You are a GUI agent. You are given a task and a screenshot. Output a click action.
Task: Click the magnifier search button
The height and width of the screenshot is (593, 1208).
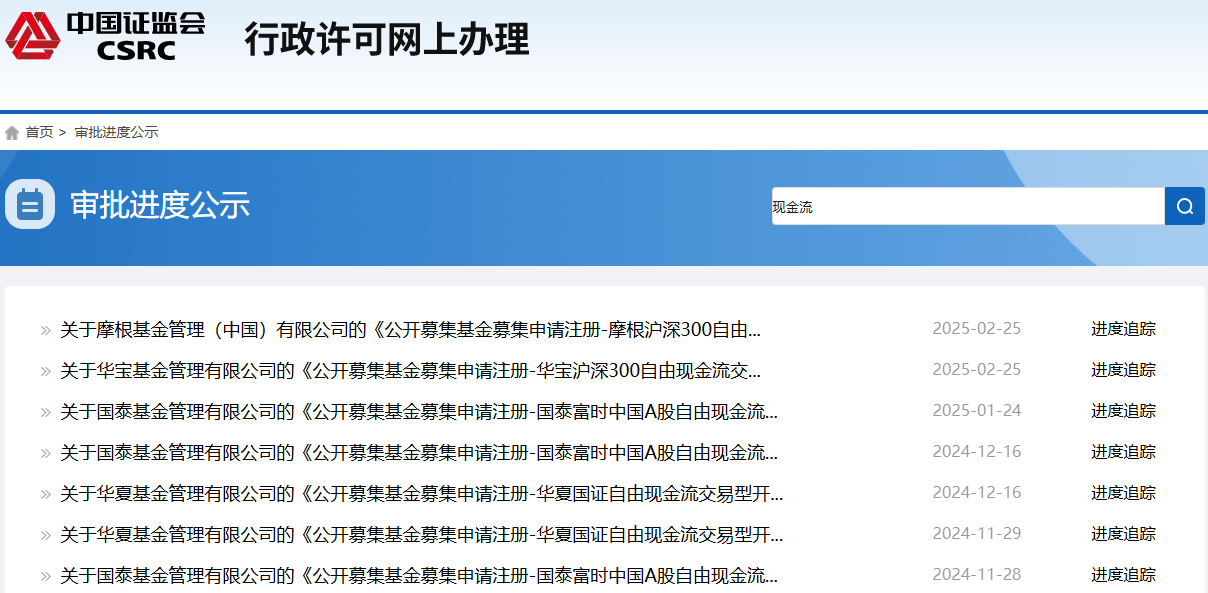1185,206
